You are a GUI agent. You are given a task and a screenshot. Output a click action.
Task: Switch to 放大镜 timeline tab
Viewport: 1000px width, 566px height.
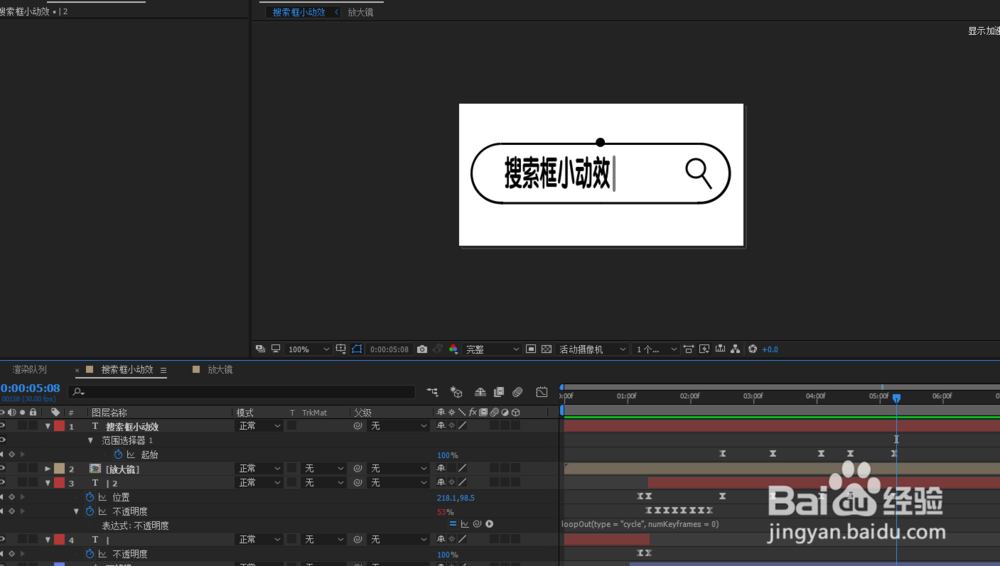click(220, 369)
